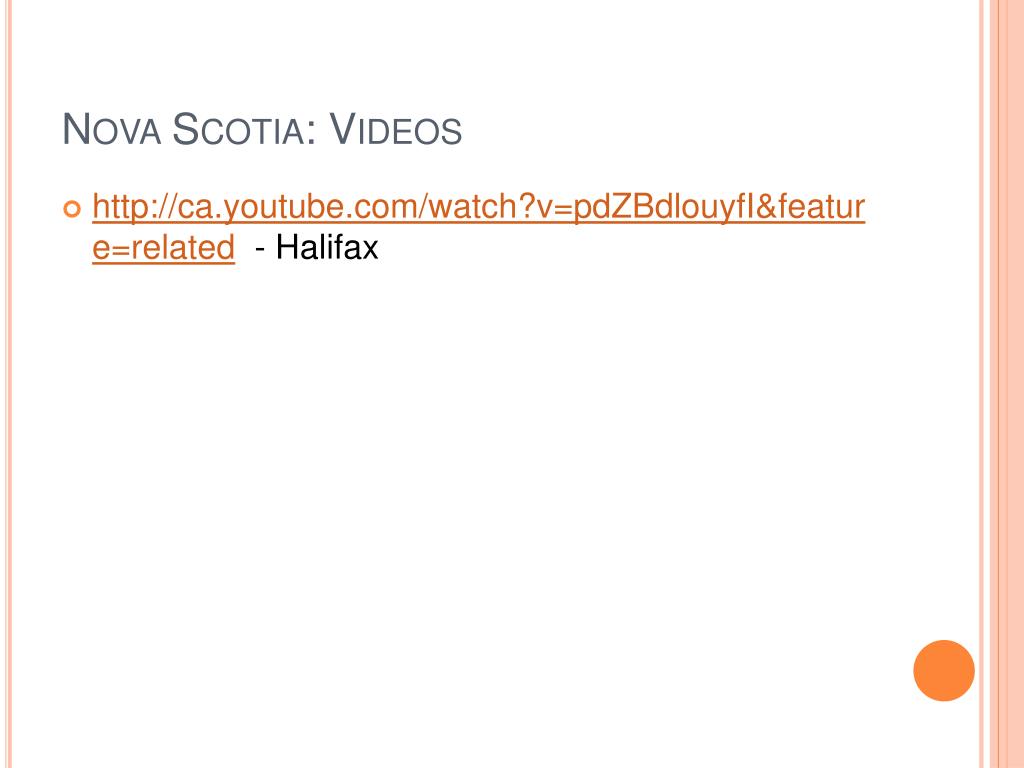The width and height of the screenshot is (1024, 768).
Task: Click the word 'Scotia' in the title
Action: tap(237, 129)
